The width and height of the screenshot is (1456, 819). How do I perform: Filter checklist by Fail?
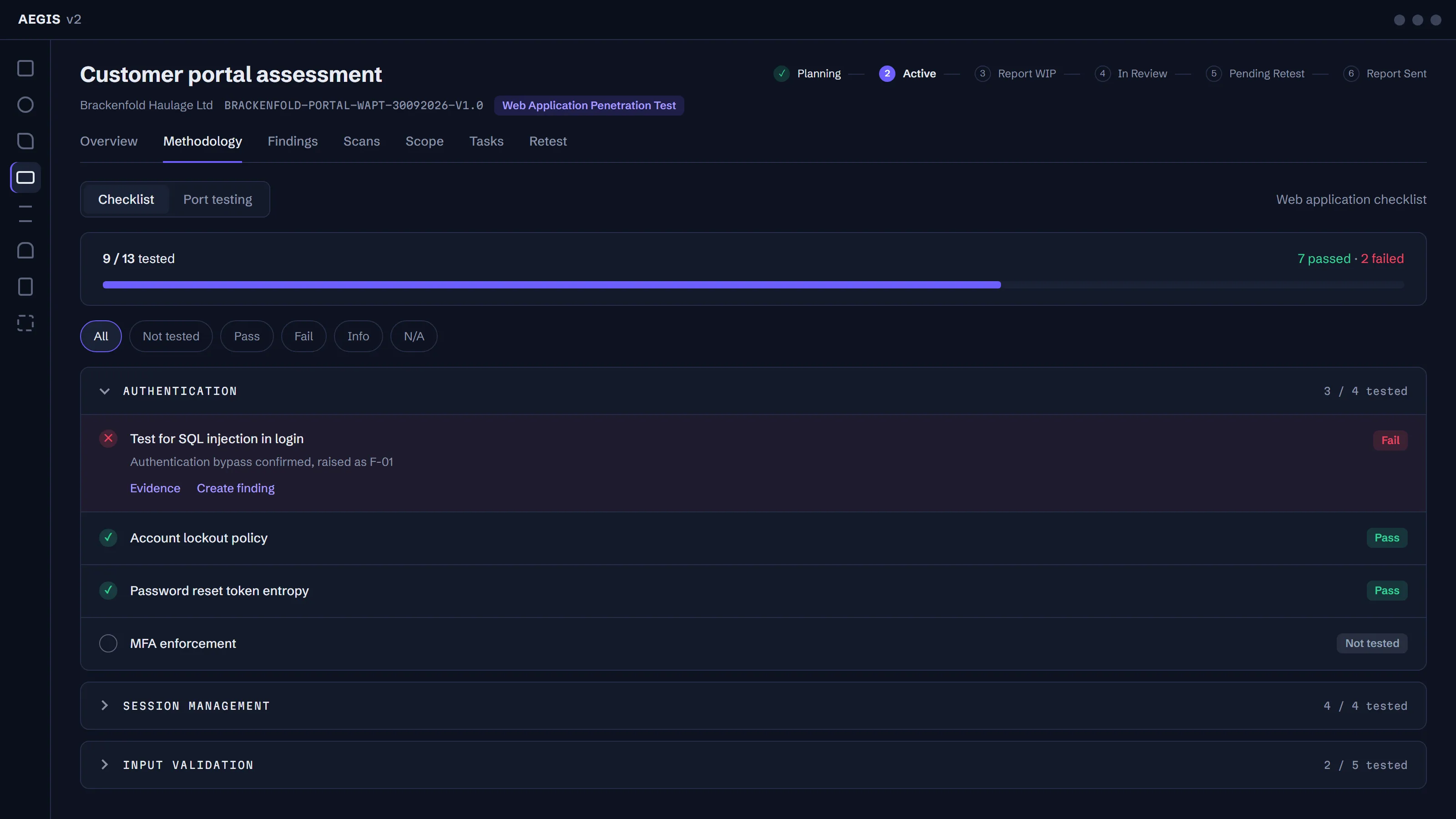303,336
